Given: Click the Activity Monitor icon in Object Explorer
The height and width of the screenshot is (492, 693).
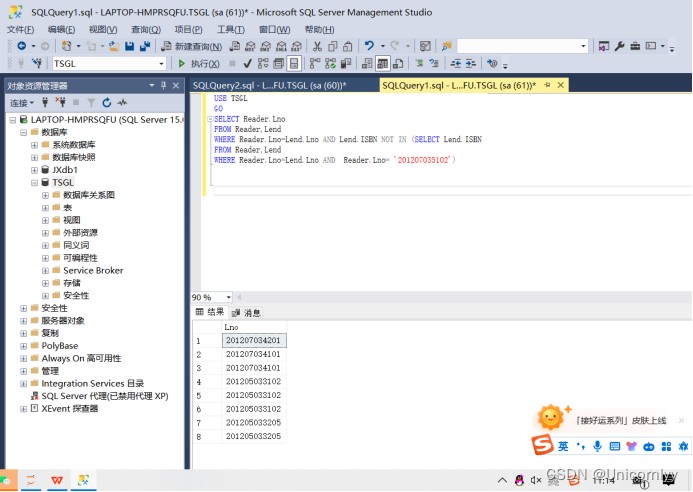Looking at the screenshot, I should [x=122, y=103].
